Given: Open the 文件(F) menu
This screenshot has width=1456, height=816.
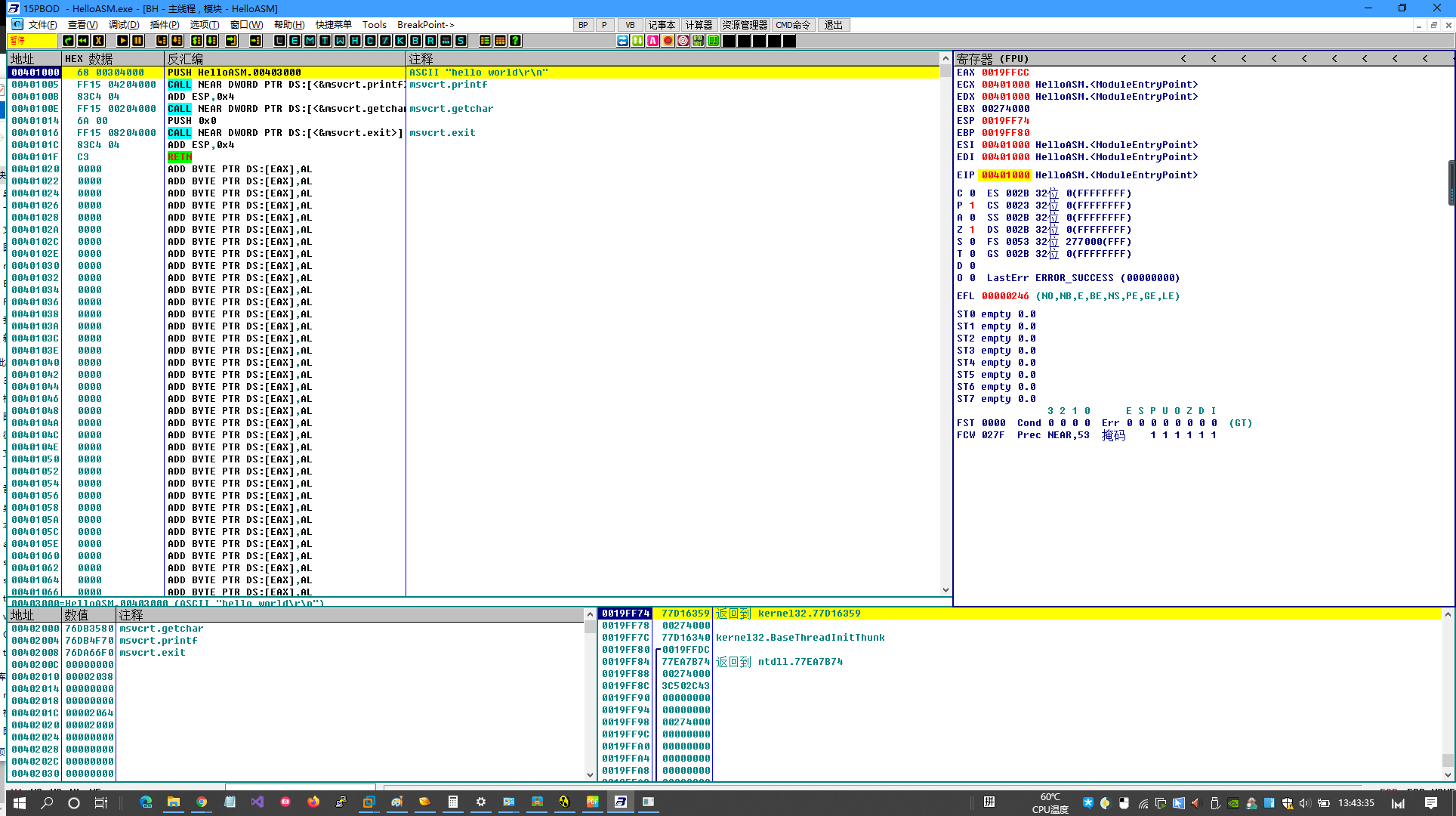Looking at the screenshot, I should pyautogui.click(x=43, y=25).
